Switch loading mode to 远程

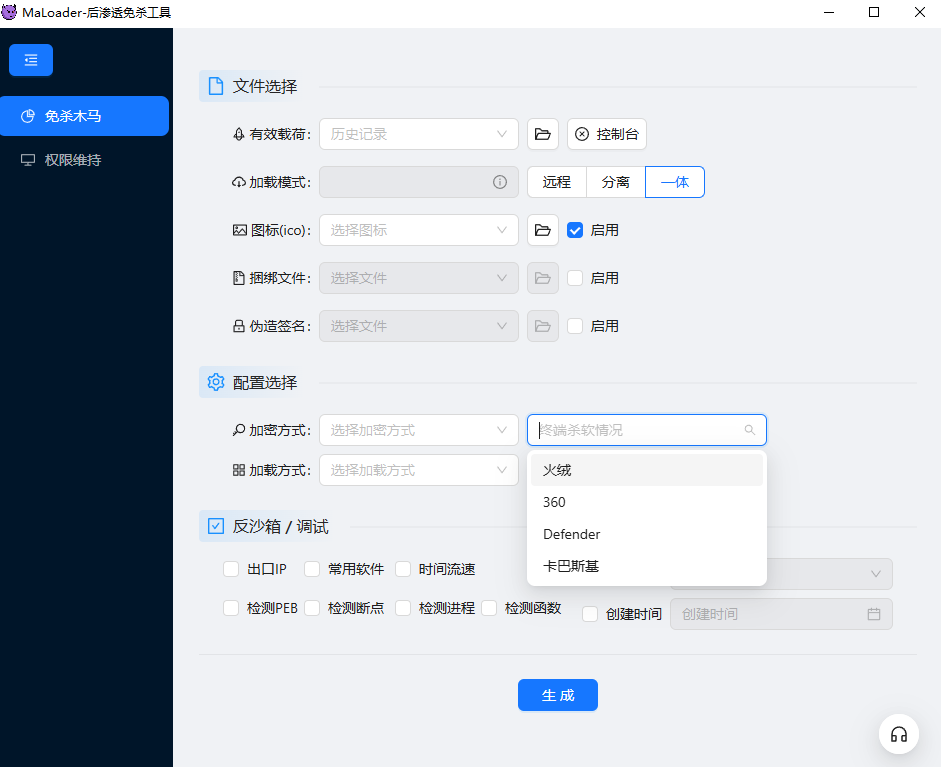click(556, 182)
